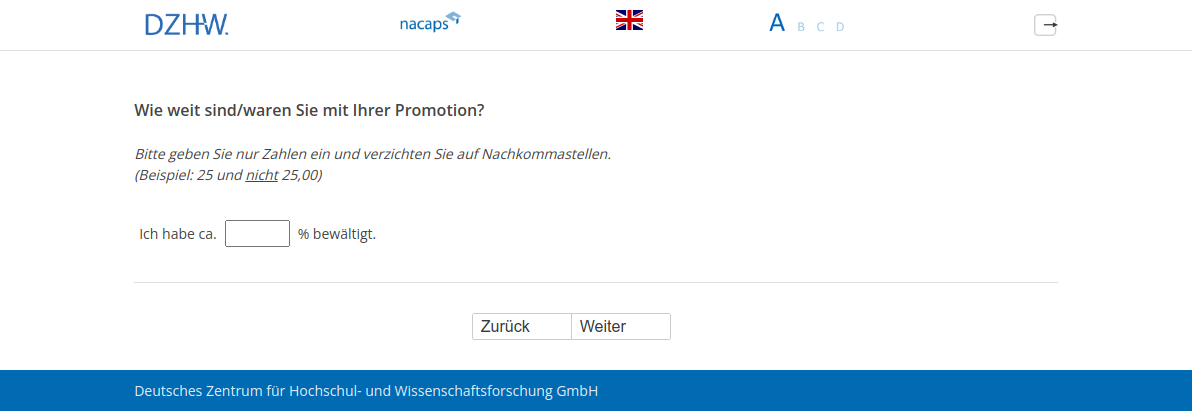Click the 'Bitte geben Sie nur Zahlen' hint

point(372,154)
